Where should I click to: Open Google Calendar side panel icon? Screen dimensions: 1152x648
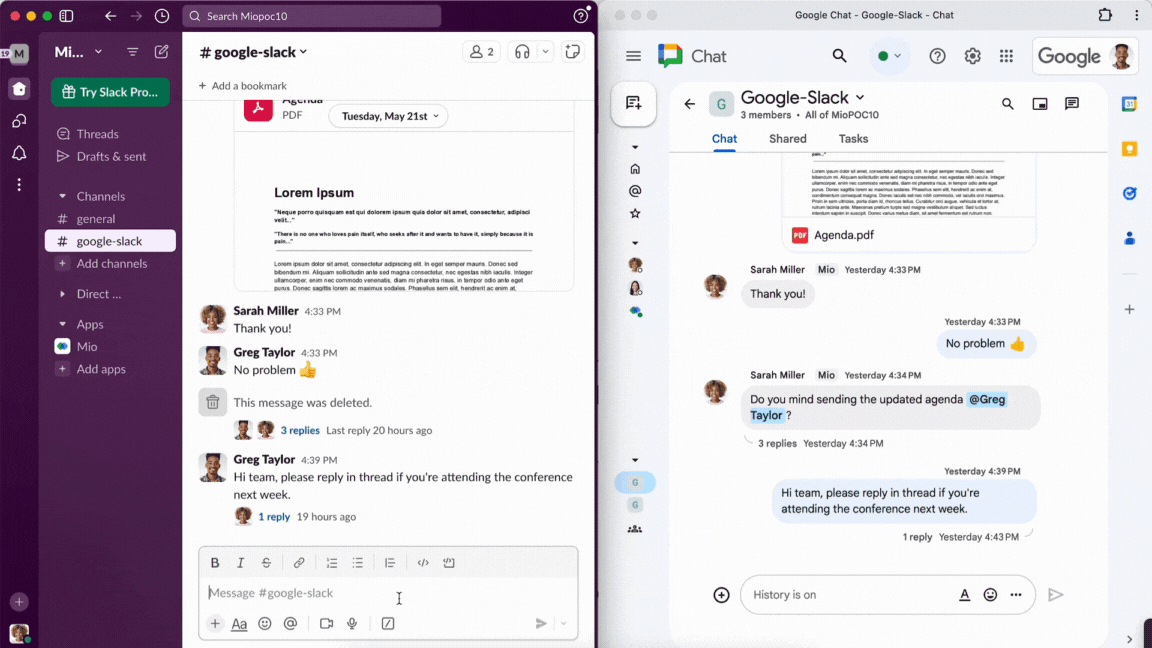tap(1129, 104)
